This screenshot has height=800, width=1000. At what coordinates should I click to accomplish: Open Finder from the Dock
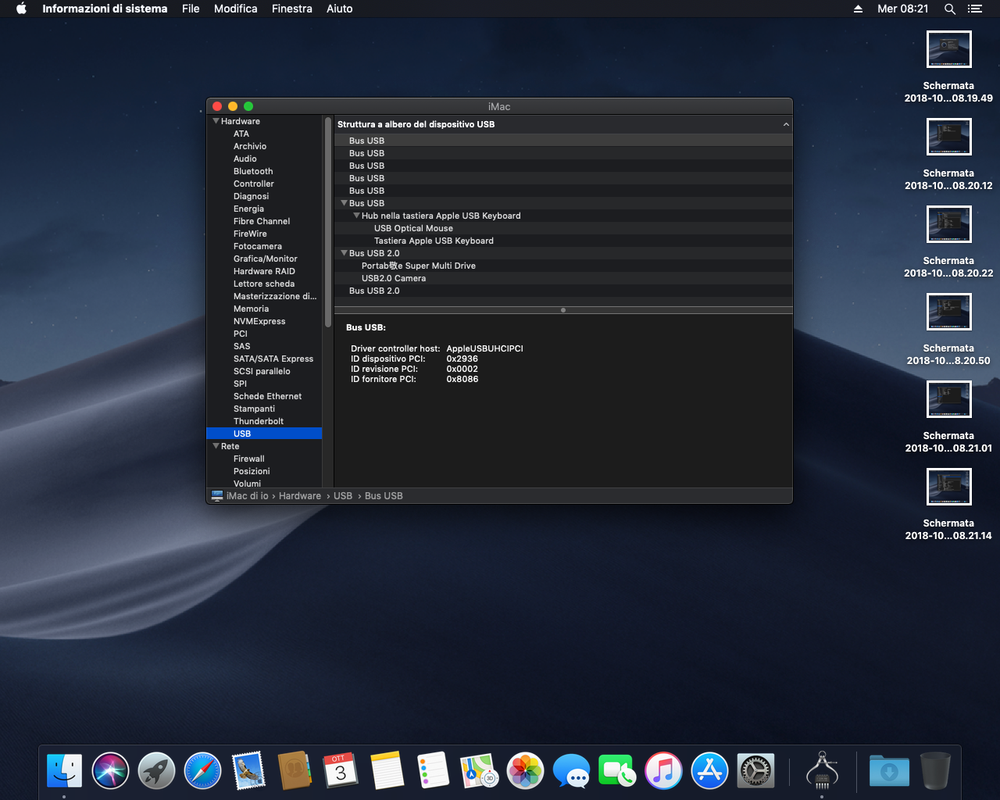click(64, 771)
